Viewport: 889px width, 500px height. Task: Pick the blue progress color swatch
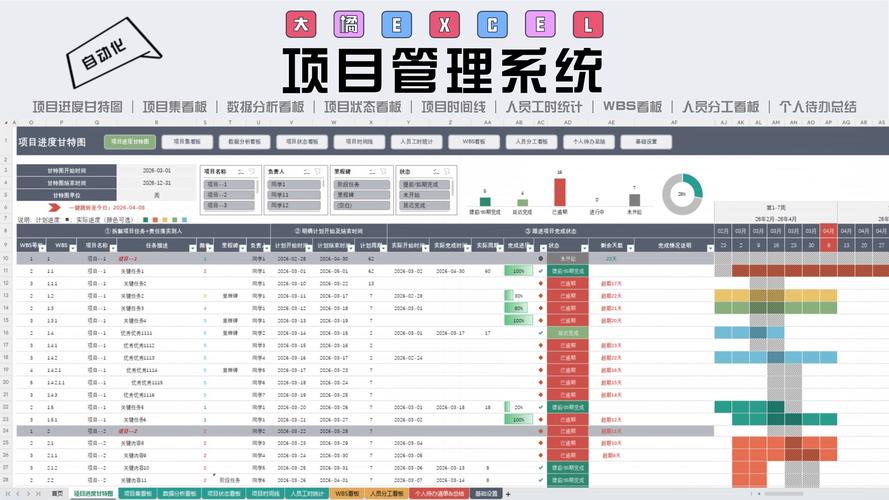[184, 220]
